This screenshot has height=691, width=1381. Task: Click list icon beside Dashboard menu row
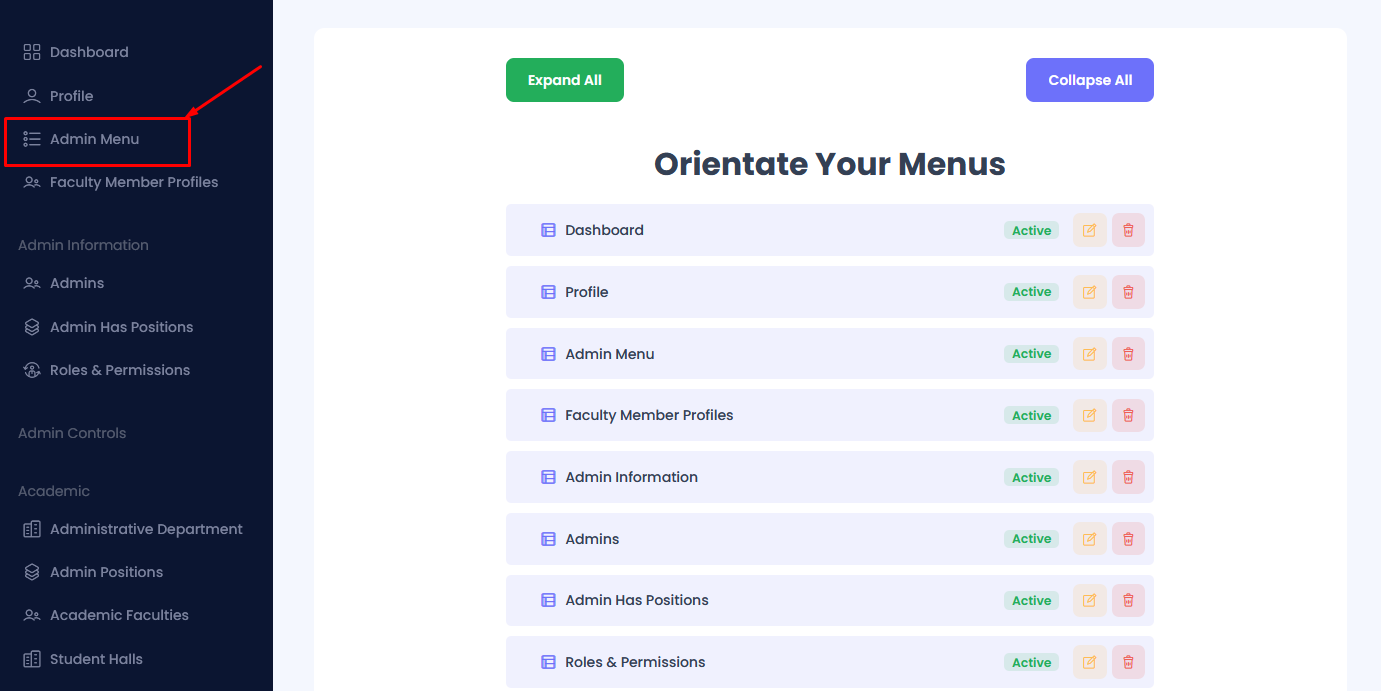(548, 230)
